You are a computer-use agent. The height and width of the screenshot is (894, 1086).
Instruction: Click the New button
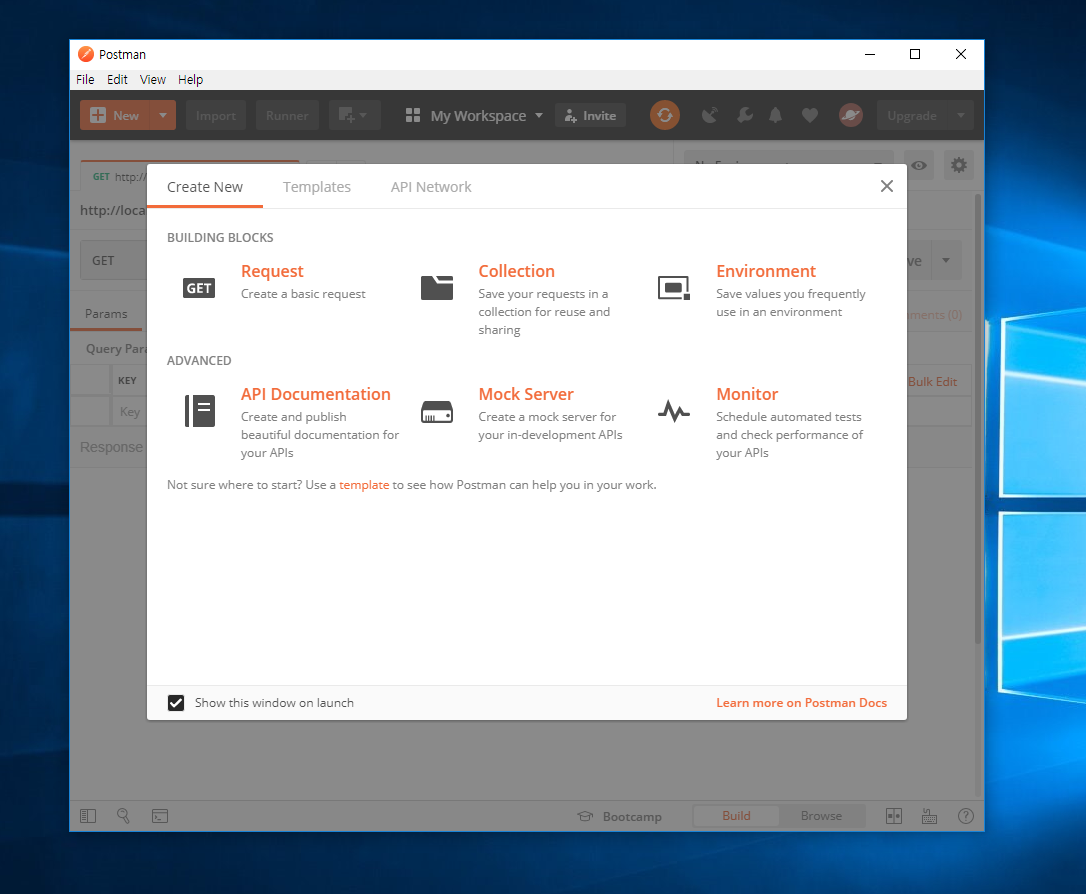115,115
